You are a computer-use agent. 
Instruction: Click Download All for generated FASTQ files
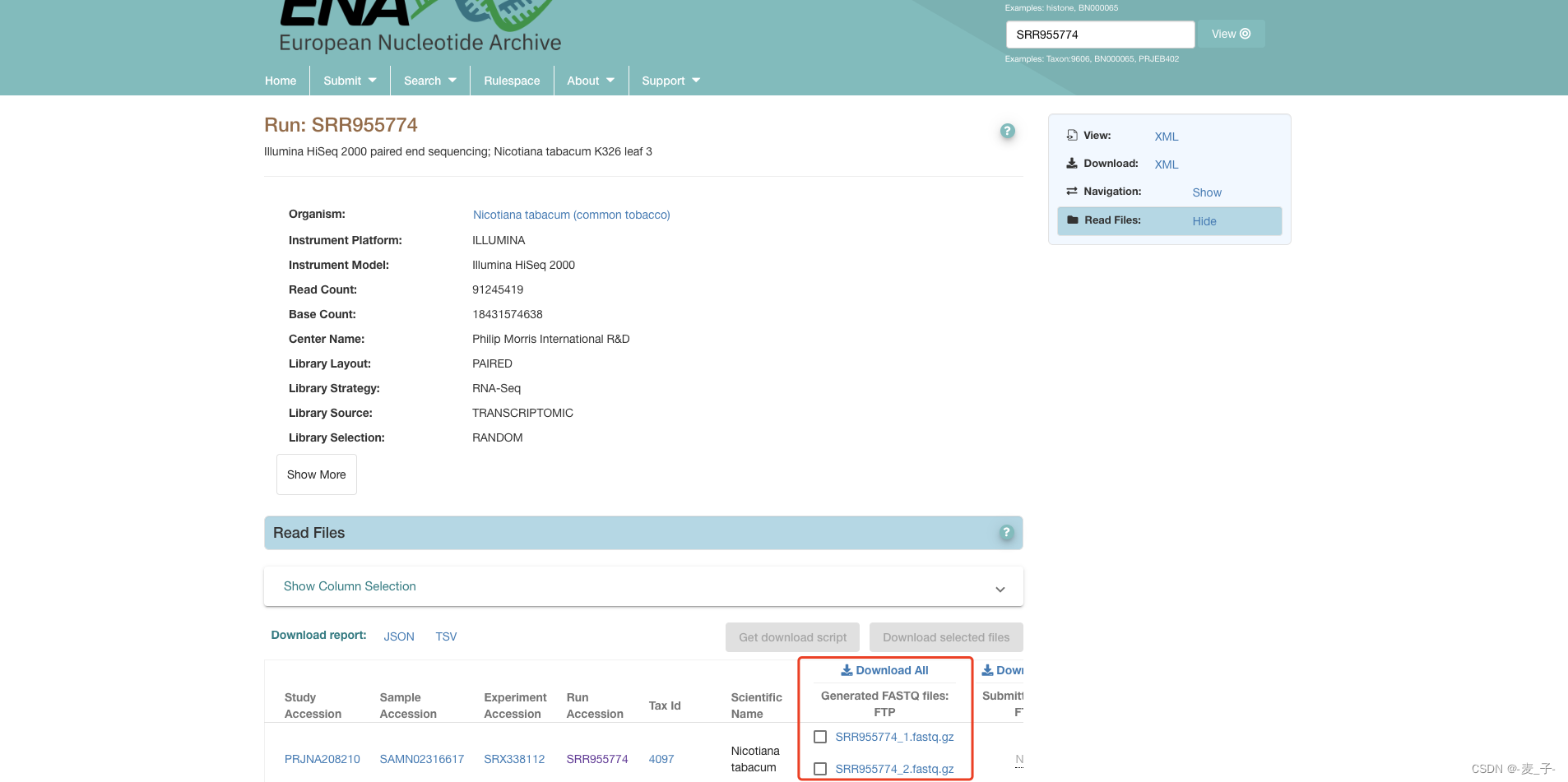tap(884, 670)
